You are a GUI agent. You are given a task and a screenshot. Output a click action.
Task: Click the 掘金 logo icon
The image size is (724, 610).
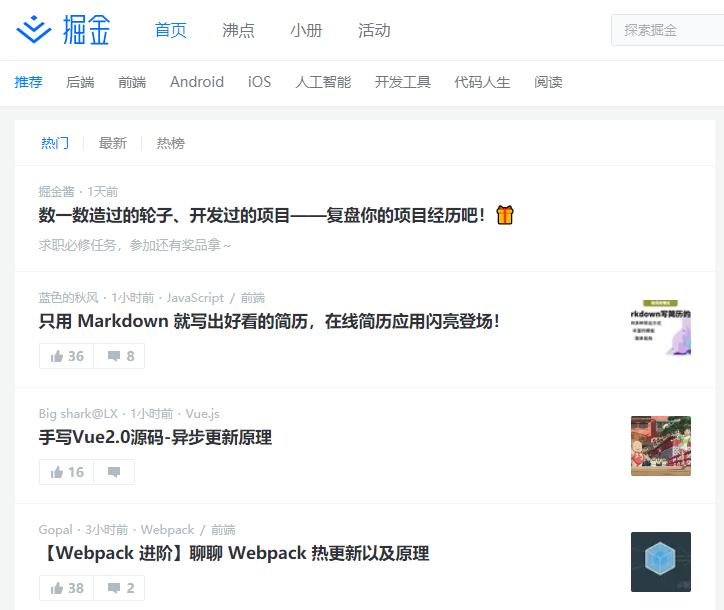[x=34, y=30]
